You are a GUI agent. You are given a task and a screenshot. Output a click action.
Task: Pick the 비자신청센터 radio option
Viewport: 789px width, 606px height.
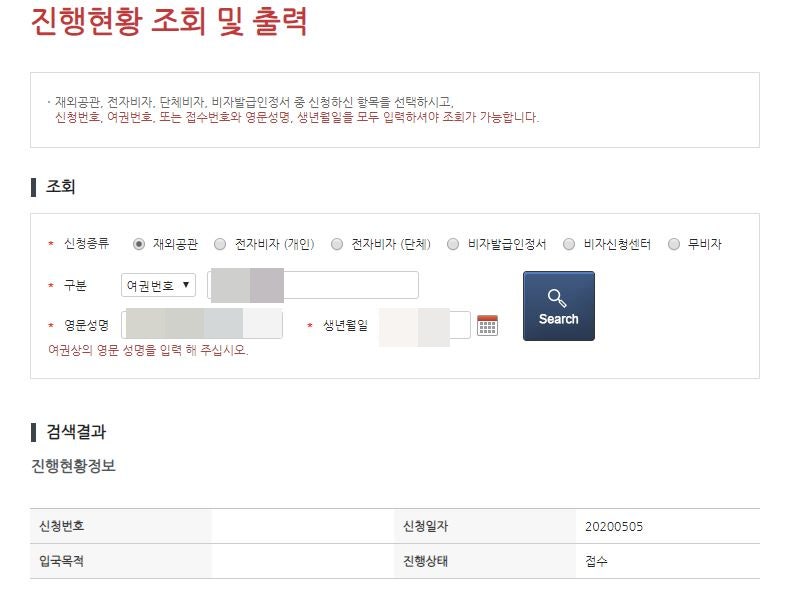coord(569,244)
